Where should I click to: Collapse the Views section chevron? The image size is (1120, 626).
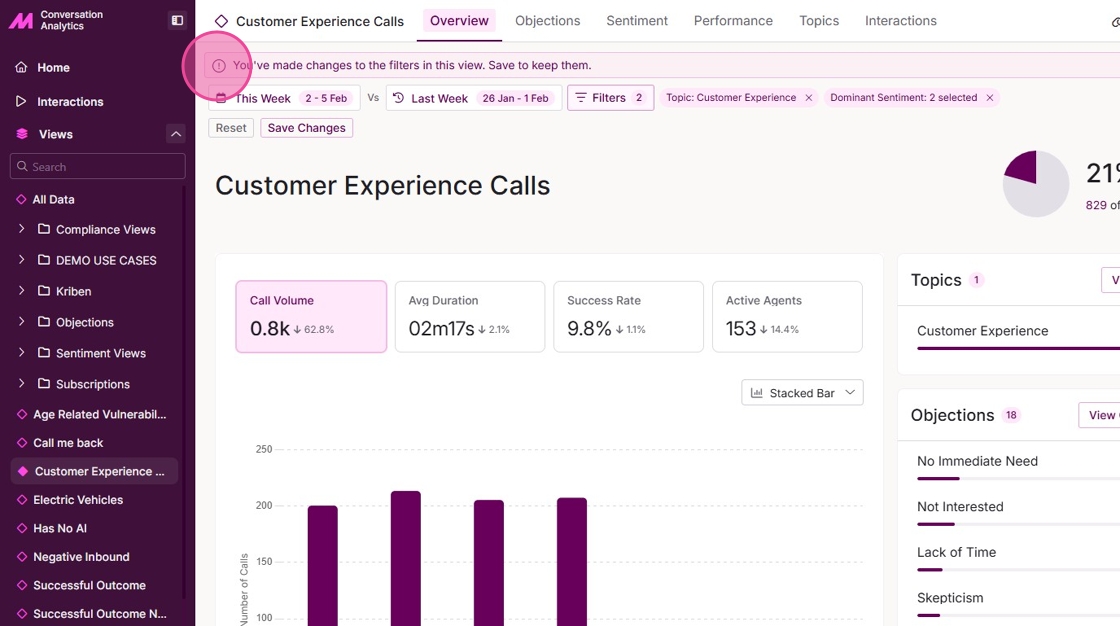pos(176,134)
